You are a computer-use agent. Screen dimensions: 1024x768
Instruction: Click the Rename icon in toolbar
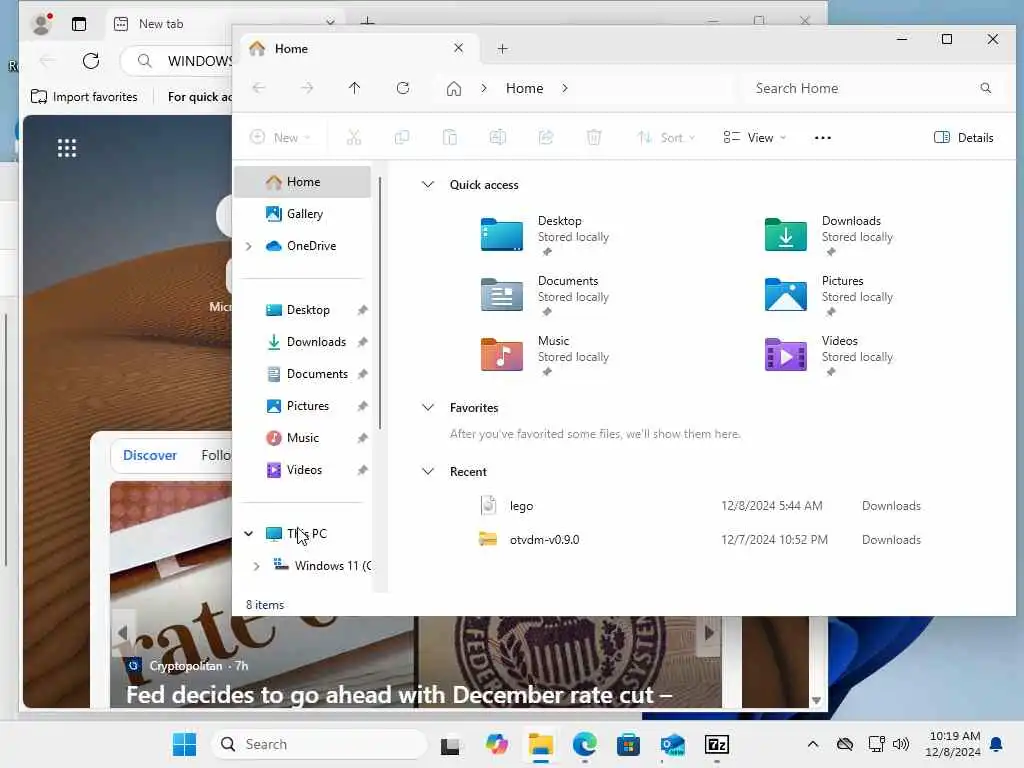pos(498,137)
